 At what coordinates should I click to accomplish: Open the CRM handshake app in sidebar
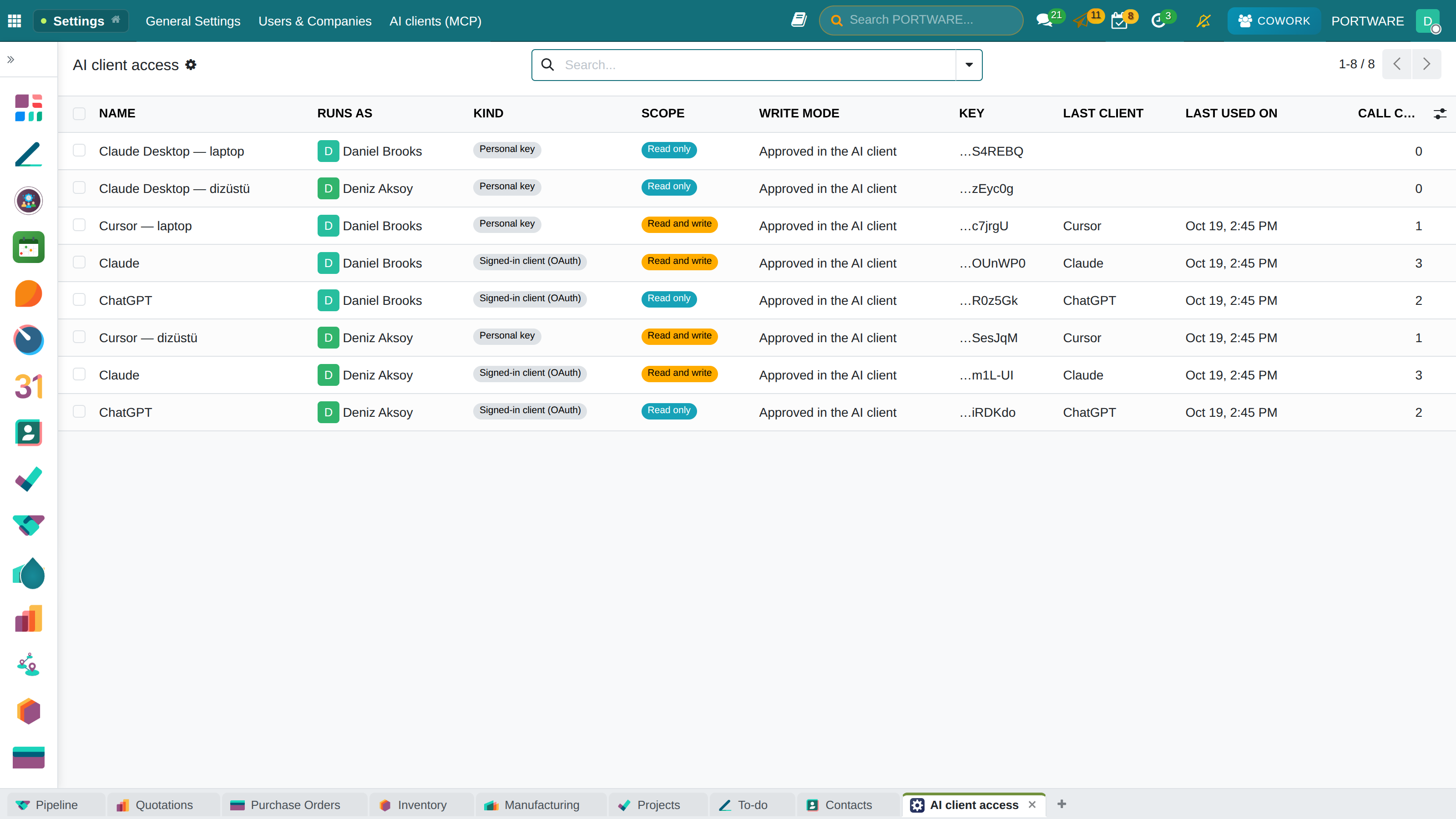[x=28, y=525]
